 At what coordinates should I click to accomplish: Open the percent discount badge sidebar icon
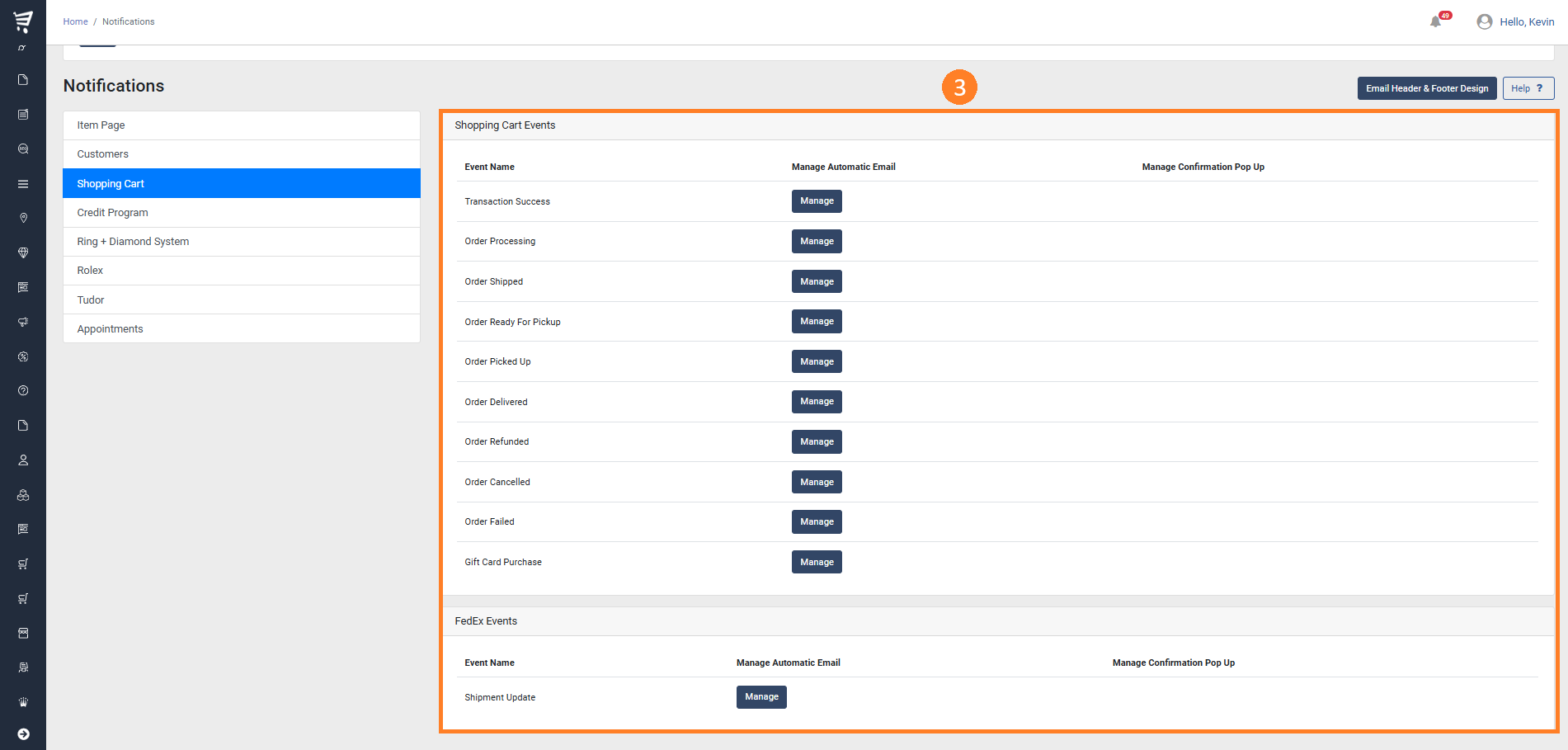(x=23, y=356)
